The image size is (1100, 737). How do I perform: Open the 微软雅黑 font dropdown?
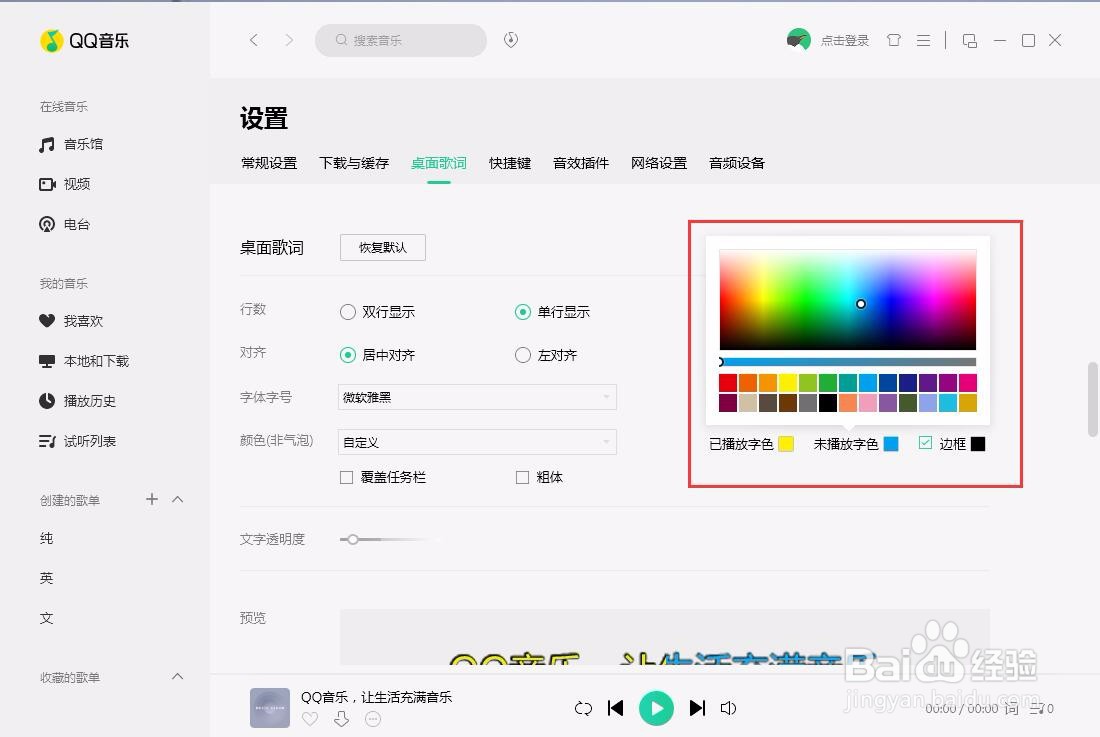[x=477, y=397]
